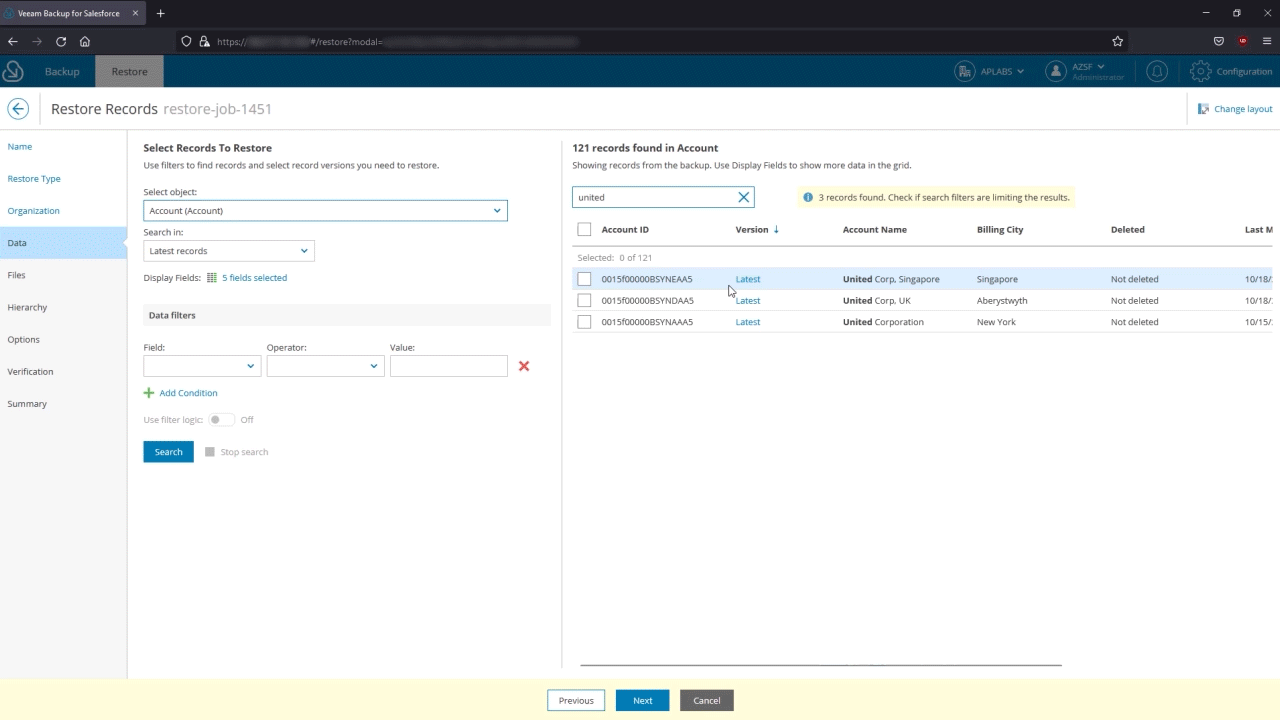Click the Next button

click(x=642, y=701)
